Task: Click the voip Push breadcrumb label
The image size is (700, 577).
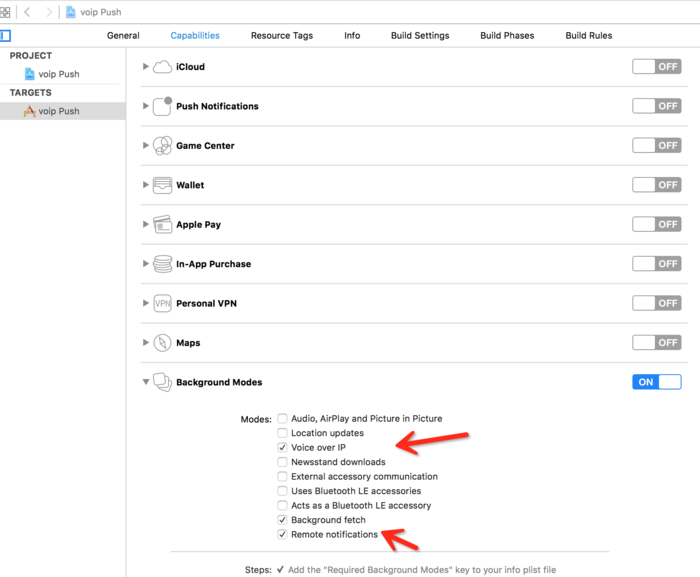Action: 101,12
